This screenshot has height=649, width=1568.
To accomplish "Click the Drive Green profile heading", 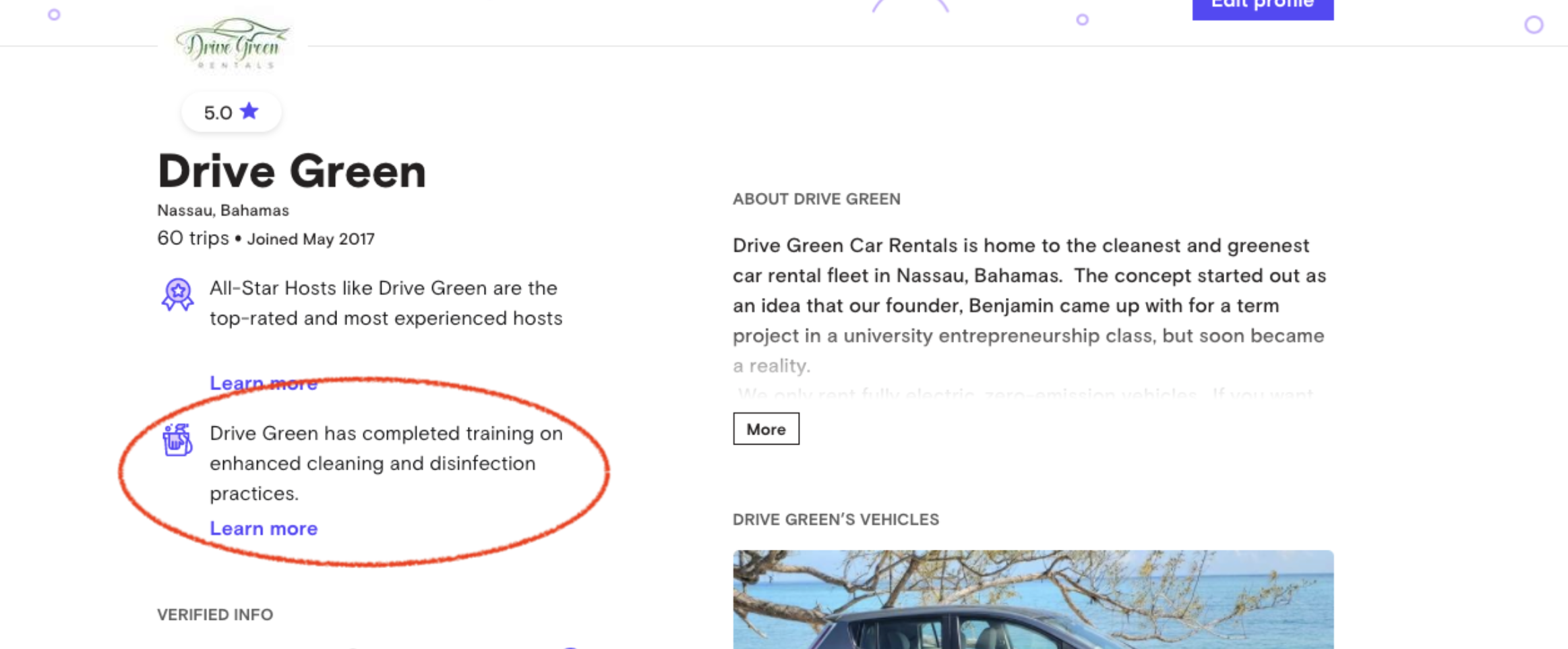I will click(292, 171).
